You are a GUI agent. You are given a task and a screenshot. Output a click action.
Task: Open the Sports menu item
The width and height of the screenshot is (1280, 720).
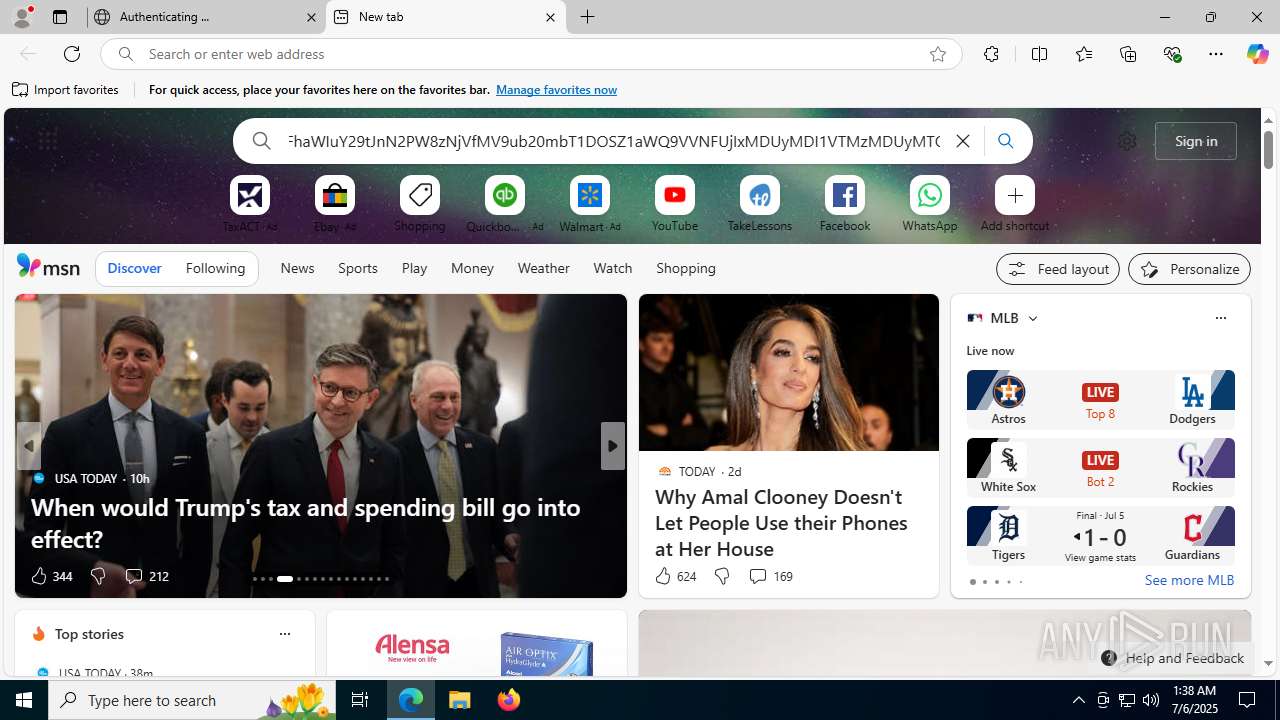click(358, 268)
